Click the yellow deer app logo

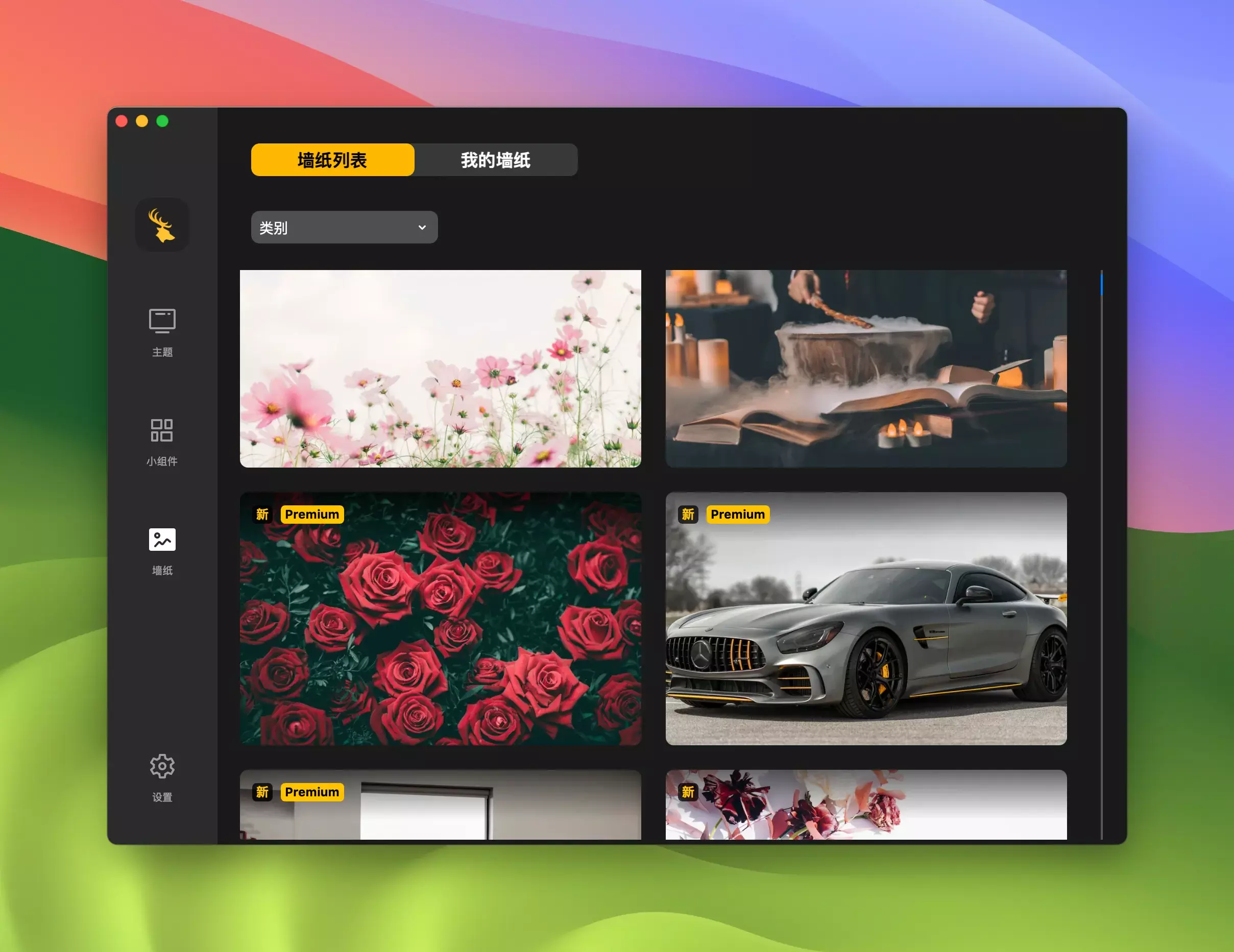(x=162, y=225)
